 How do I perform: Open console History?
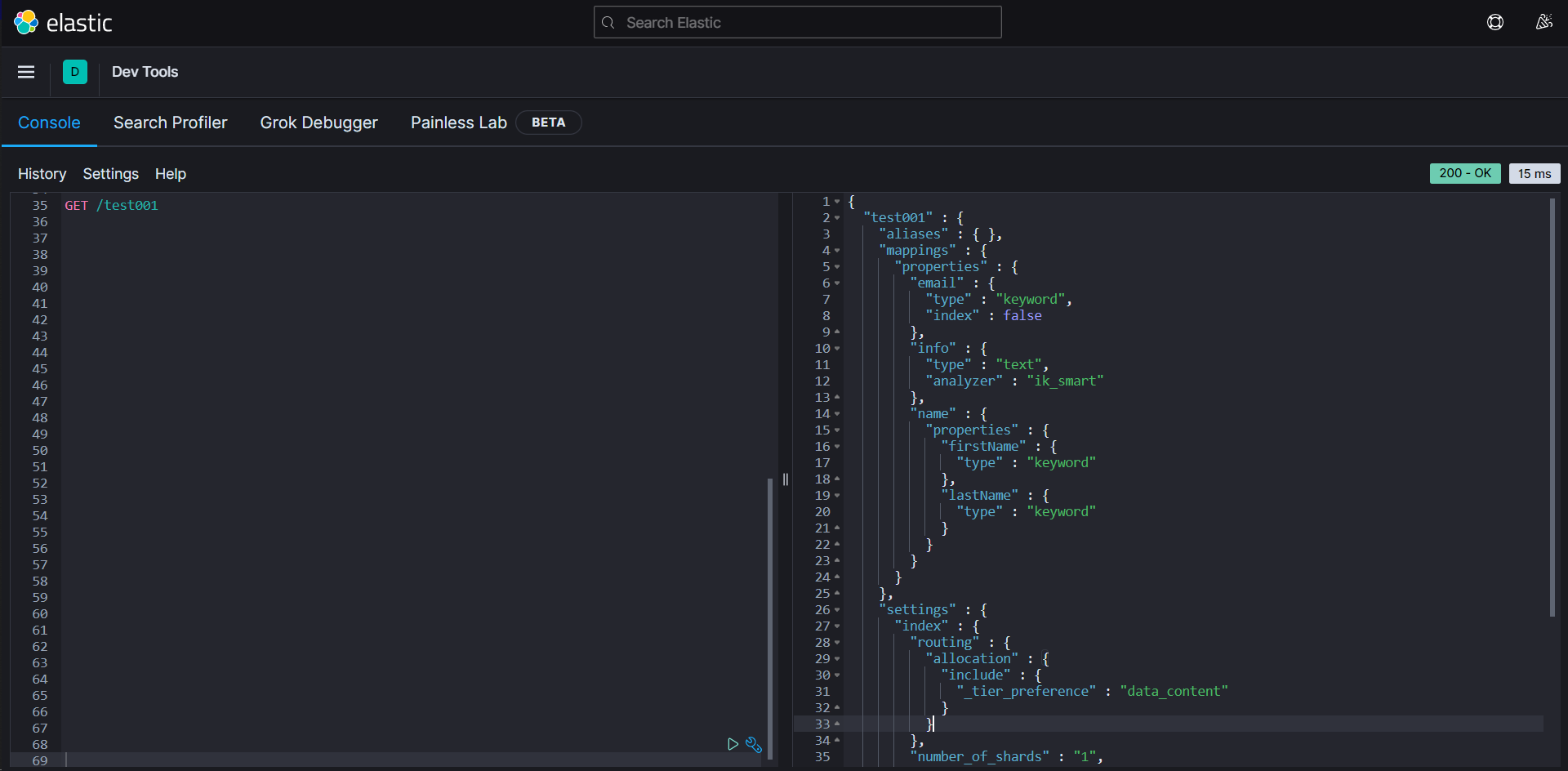42,174
